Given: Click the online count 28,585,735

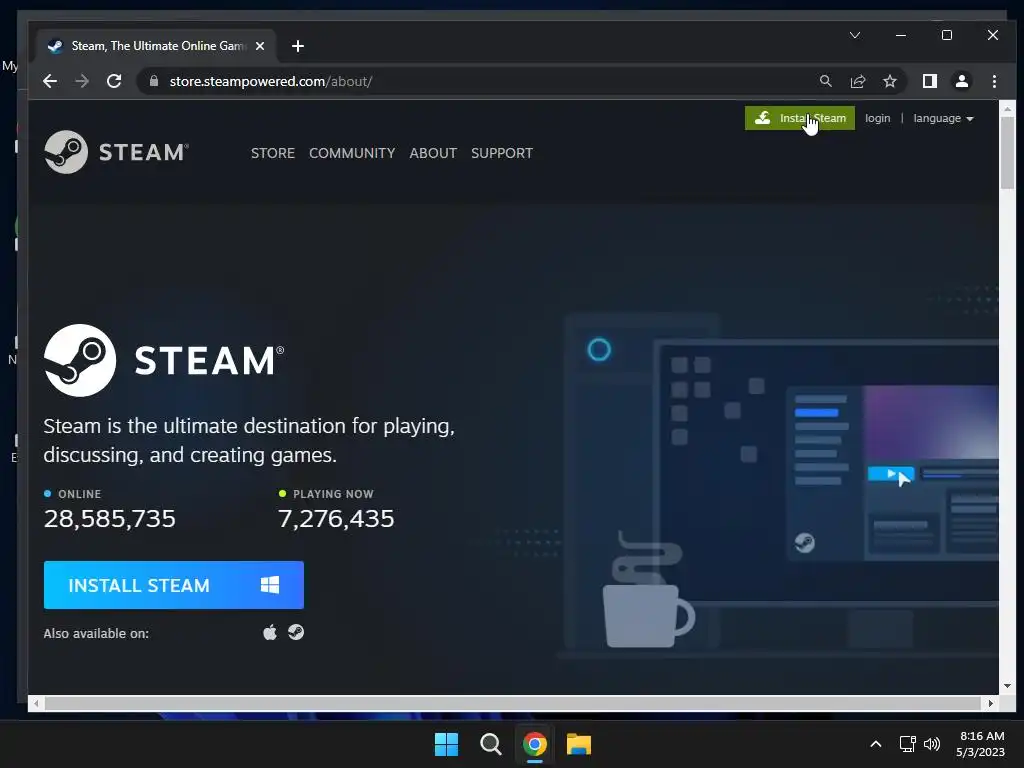Looking at the screenshot, I should [110, 519].
